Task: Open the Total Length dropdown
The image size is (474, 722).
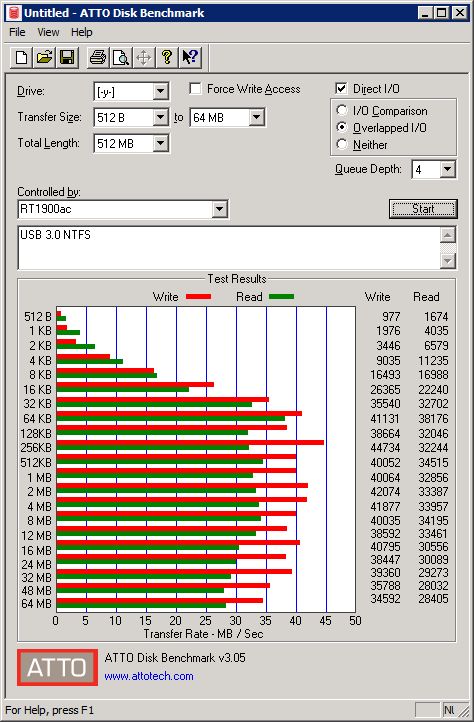Action: [160, 143]
